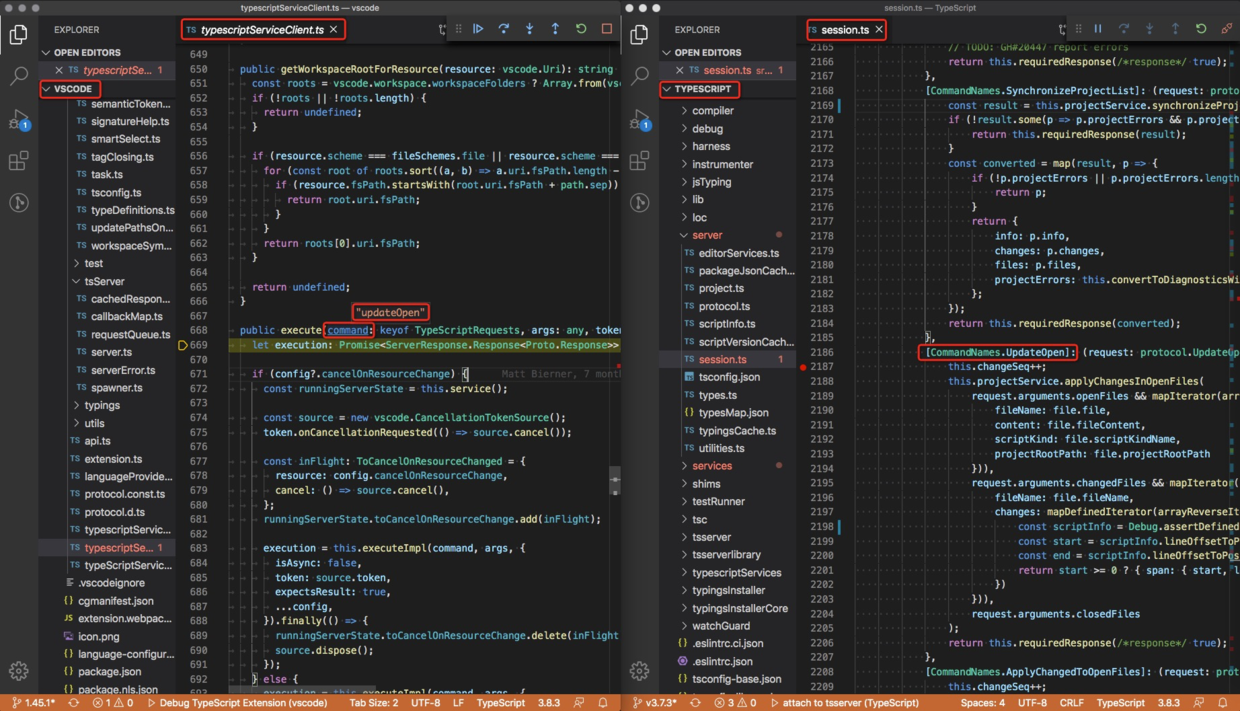Select the typescriptServiceClient.ts editor tab
The width and height of the screenshot is (1240, 711).
[x=262, y=30]
